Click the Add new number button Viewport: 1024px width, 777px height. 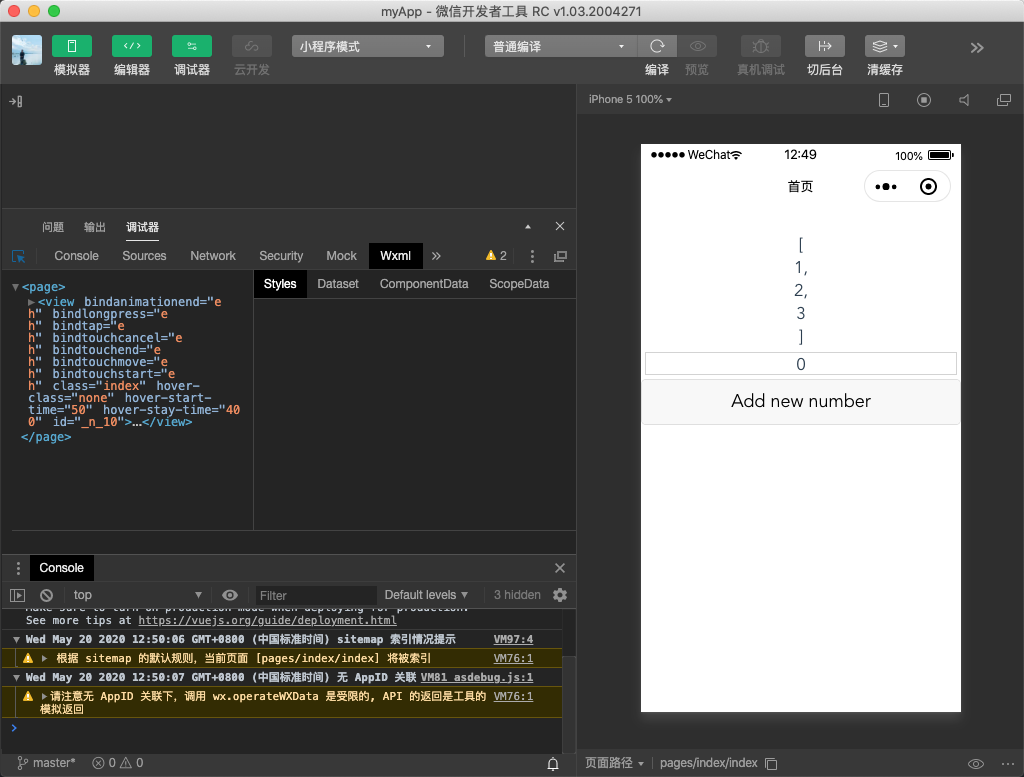coord(801,401)
